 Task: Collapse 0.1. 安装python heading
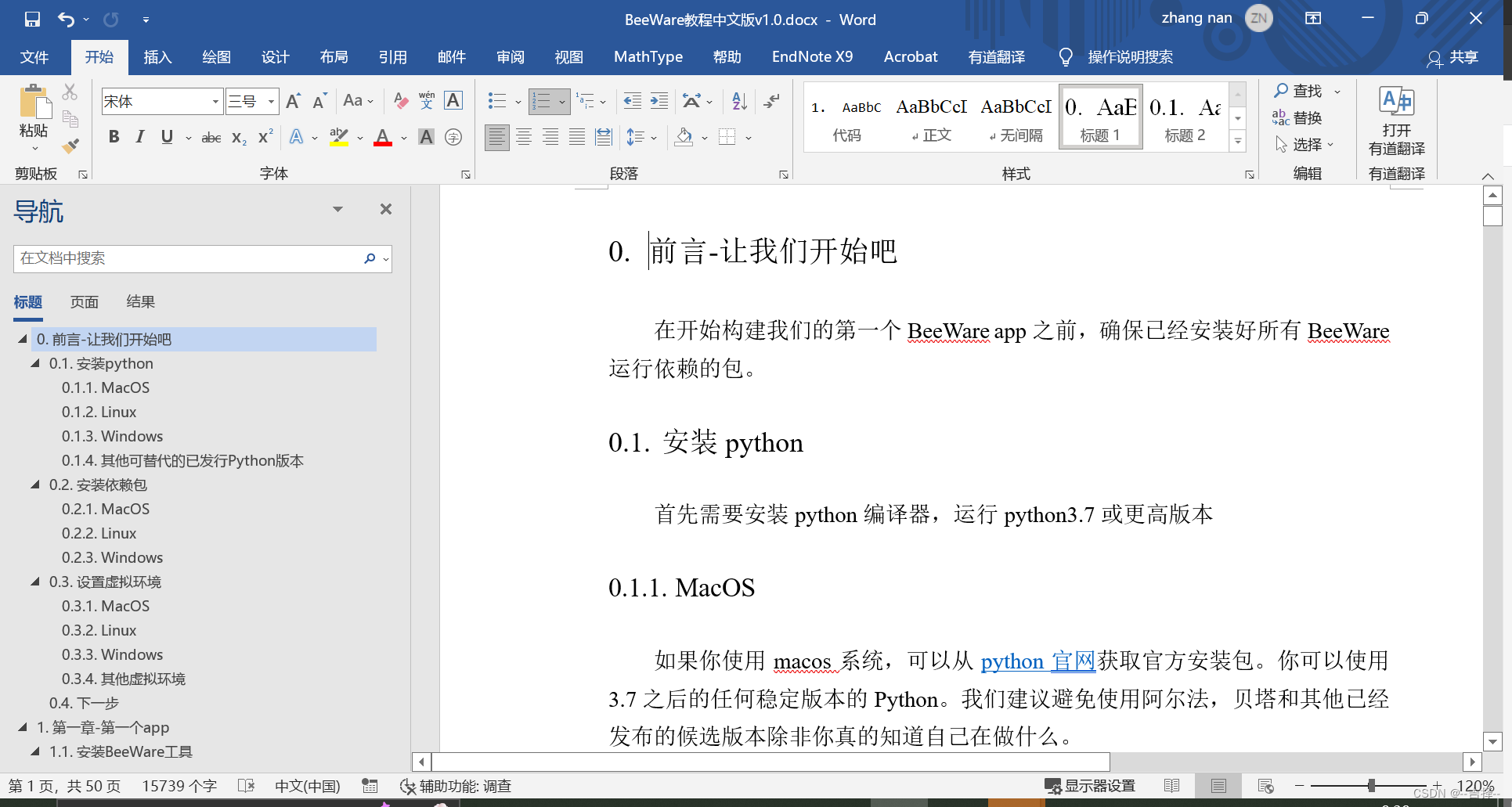35,363
